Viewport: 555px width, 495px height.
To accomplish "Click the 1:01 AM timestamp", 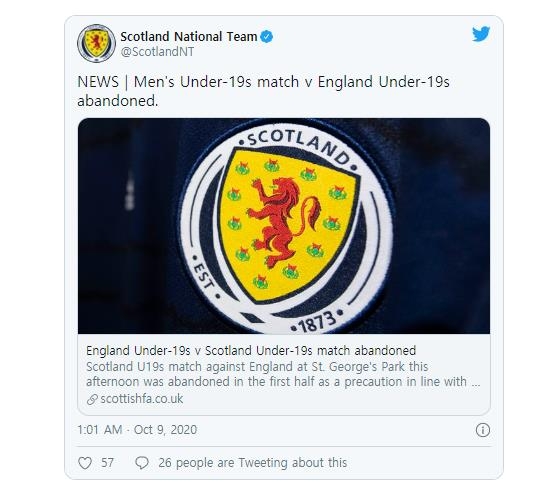I will coord(100,430).
